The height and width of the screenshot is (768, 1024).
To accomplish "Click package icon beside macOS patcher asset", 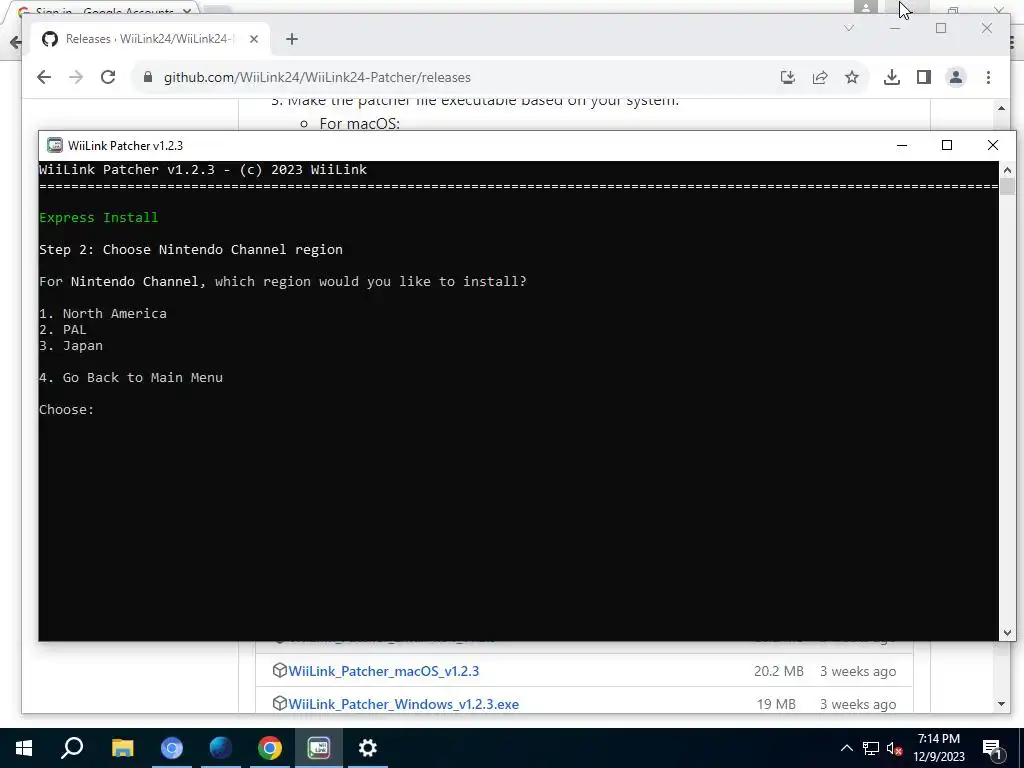I will pos(280,670).
